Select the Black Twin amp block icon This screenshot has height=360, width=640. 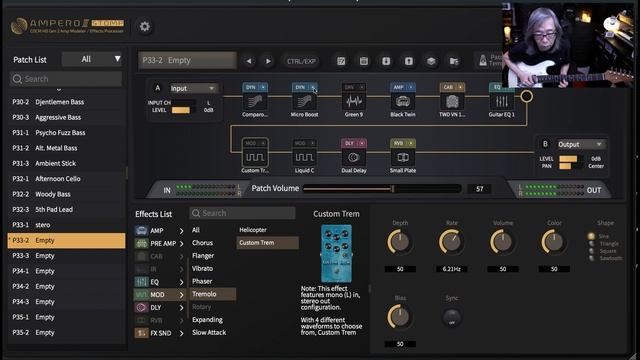(402, 101)
